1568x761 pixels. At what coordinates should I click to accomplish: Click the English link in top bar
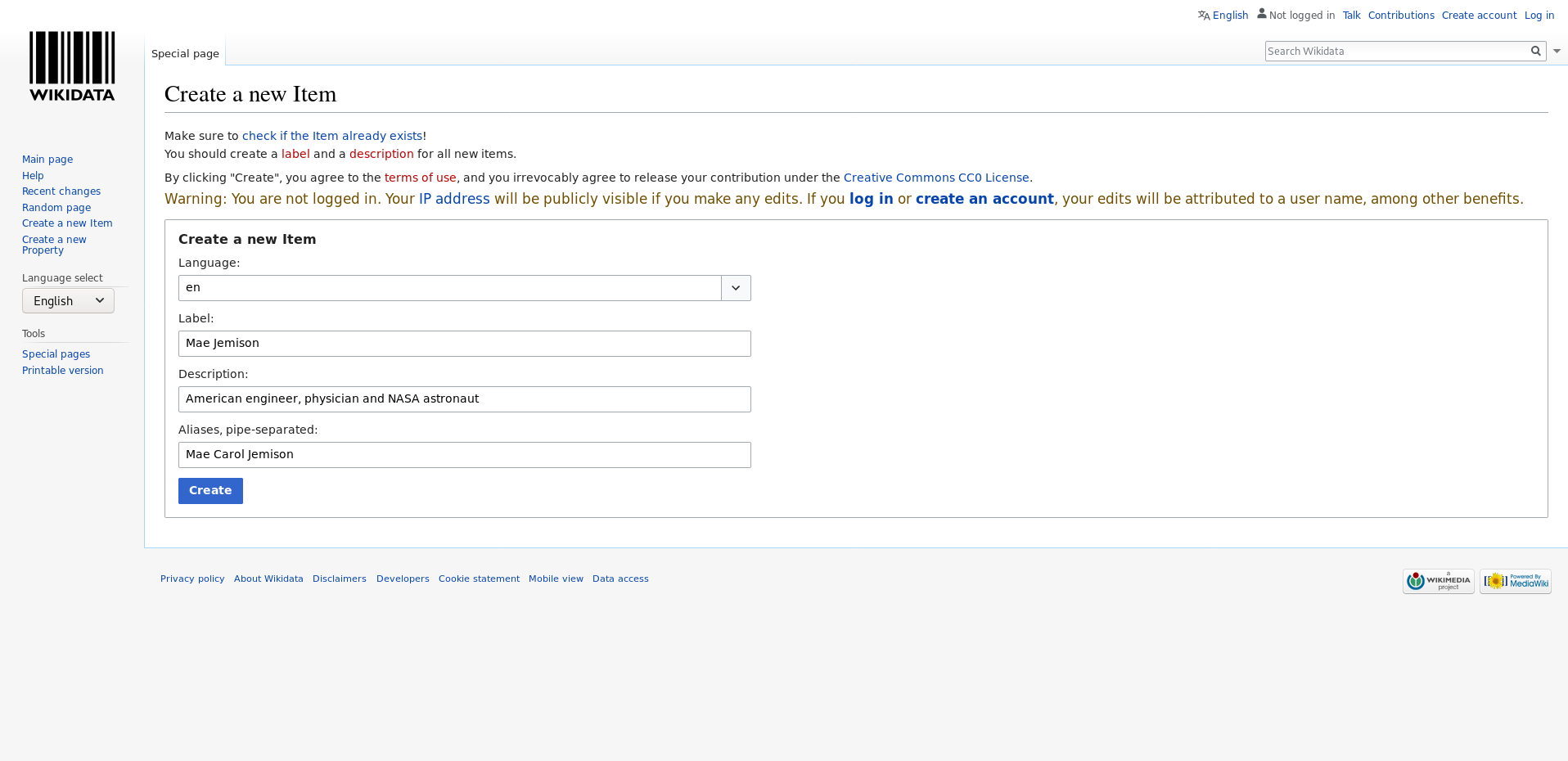coord(1230,16)
